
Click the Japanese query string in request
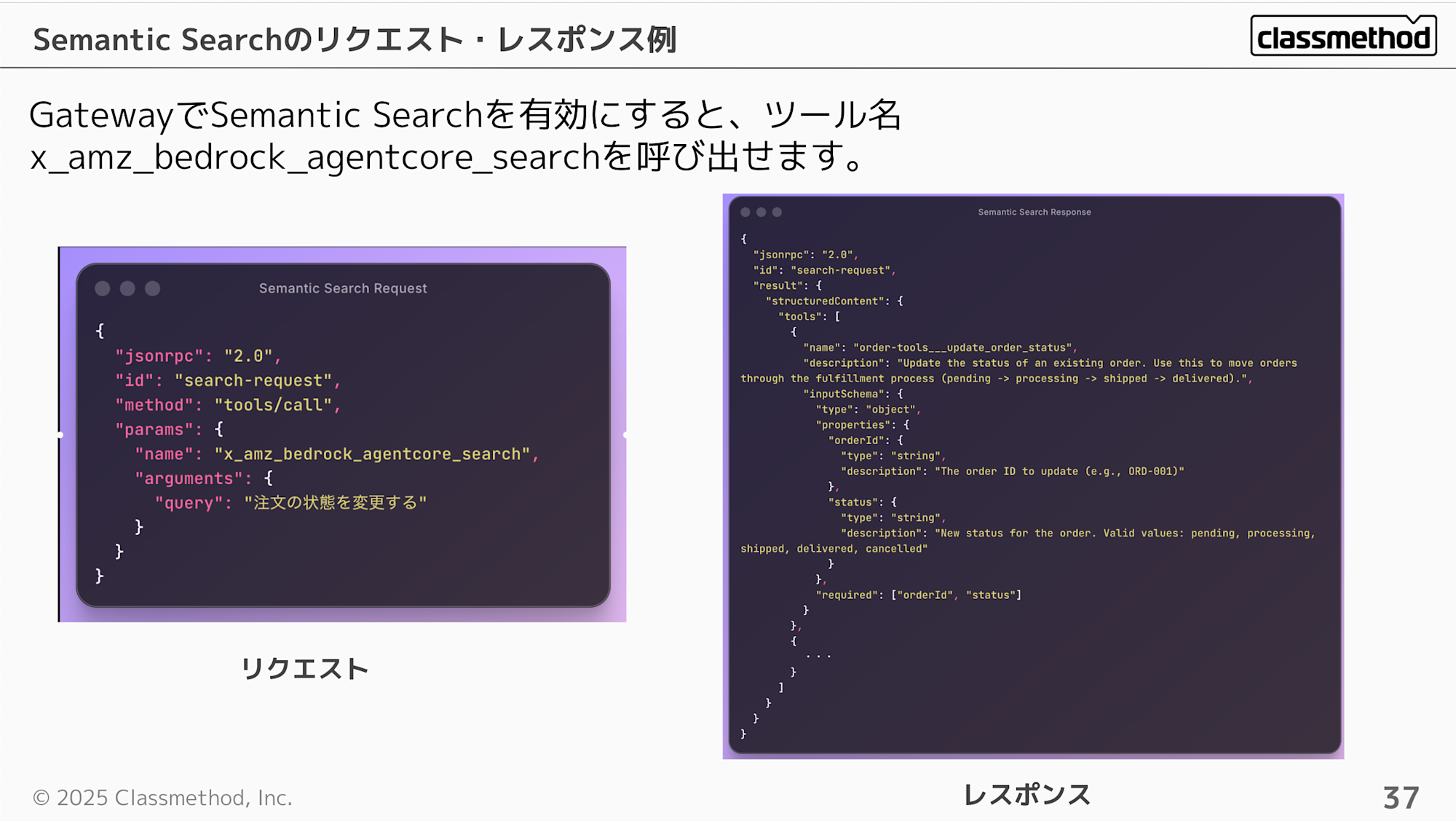[x=336, y=503]
